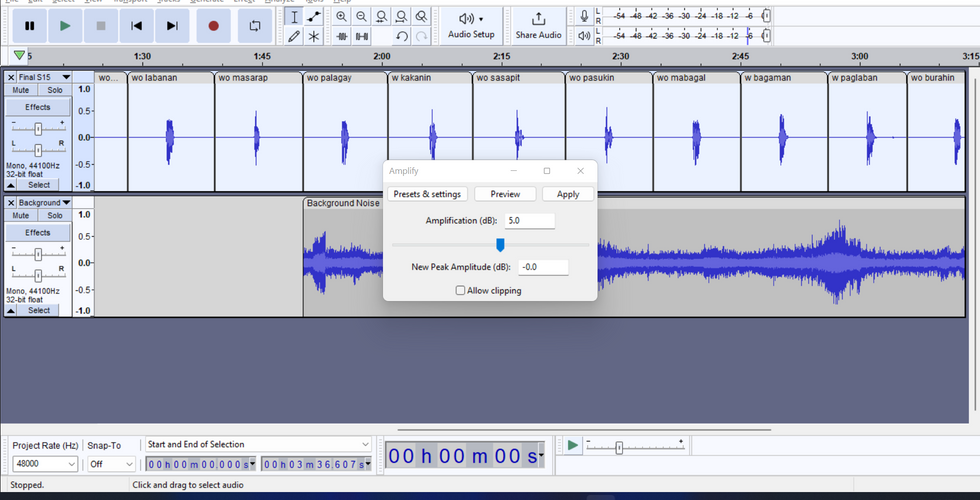Click the Amplification slider handle
This screenshot has height=500, width=980.
tap(500, 245)
